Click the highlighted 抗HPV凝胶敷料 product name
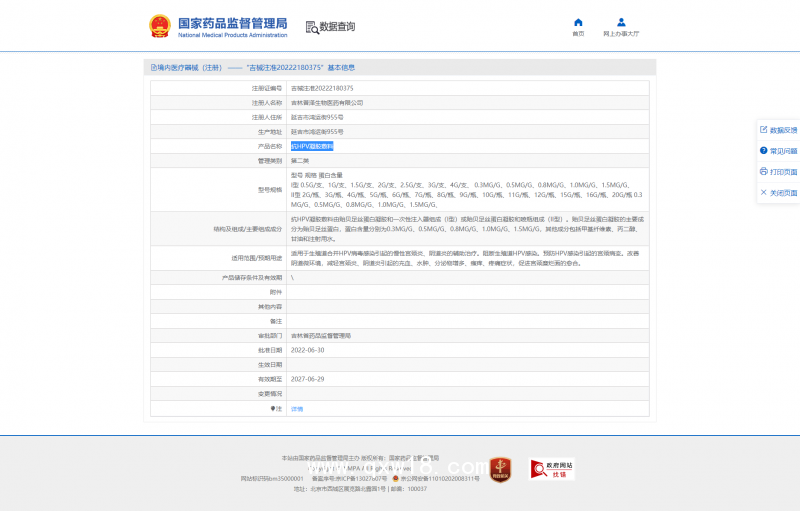This screenshot has height=511, width=800. [x=312, y=146]
